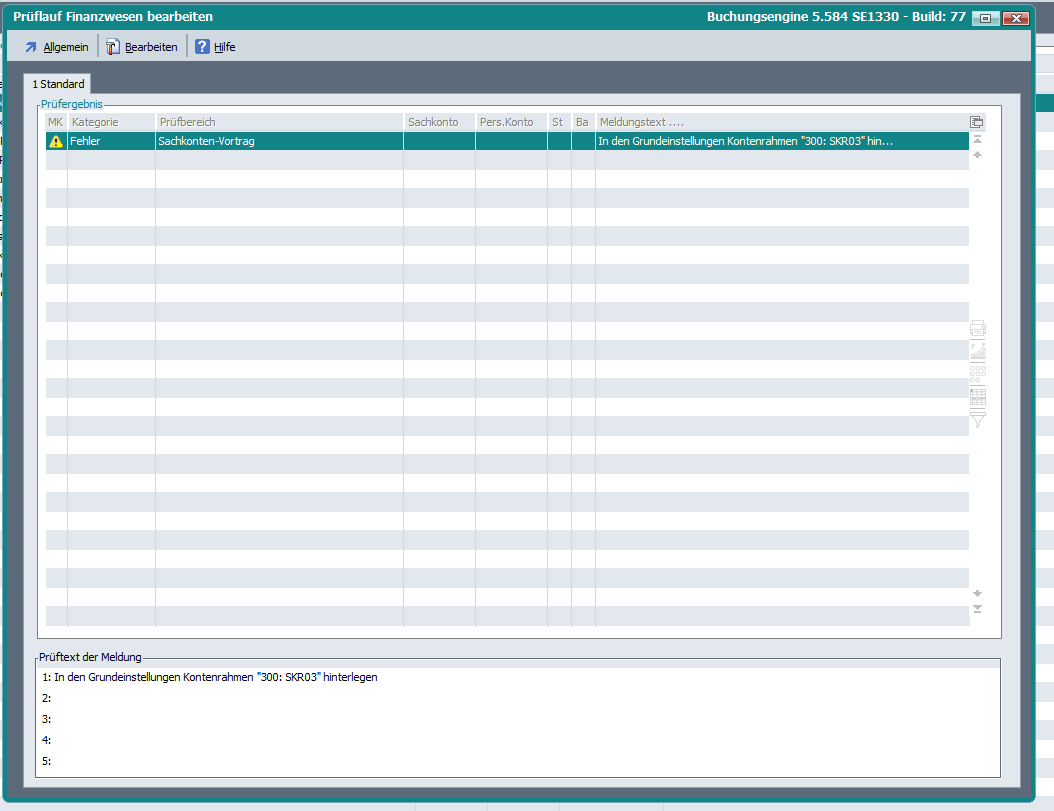The height and width of the screenshot is (811, 1054).
Task: Click the table grid icon on the right
Action: 977,396
